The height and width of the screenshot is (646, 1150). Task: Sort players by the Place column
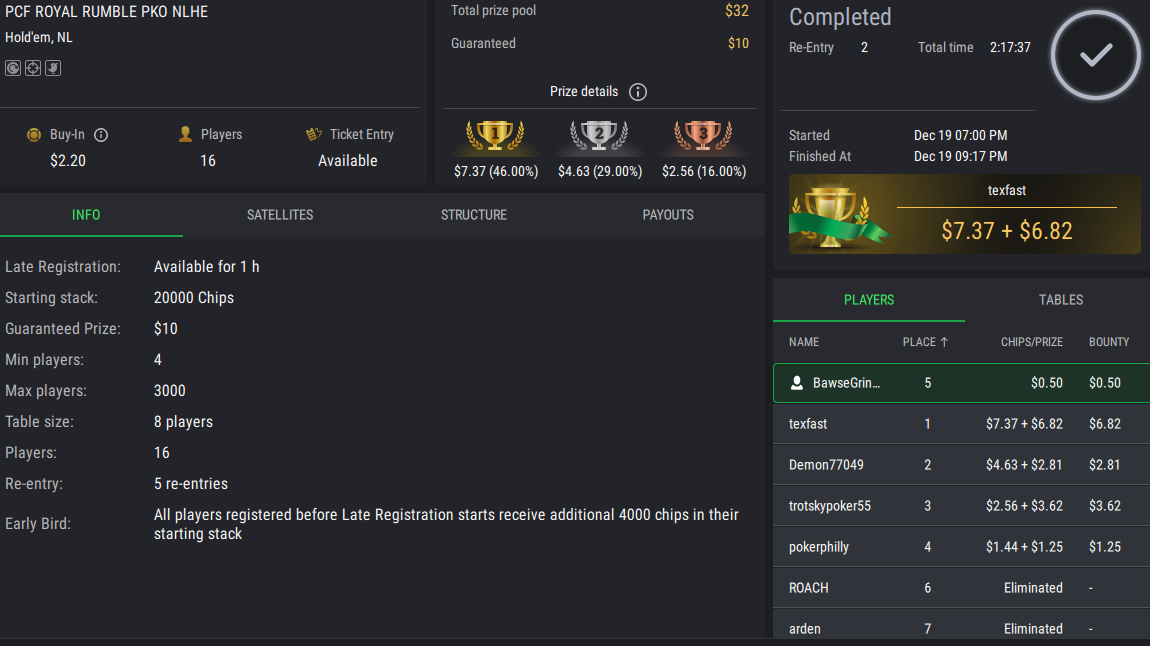tap(925, 342)
